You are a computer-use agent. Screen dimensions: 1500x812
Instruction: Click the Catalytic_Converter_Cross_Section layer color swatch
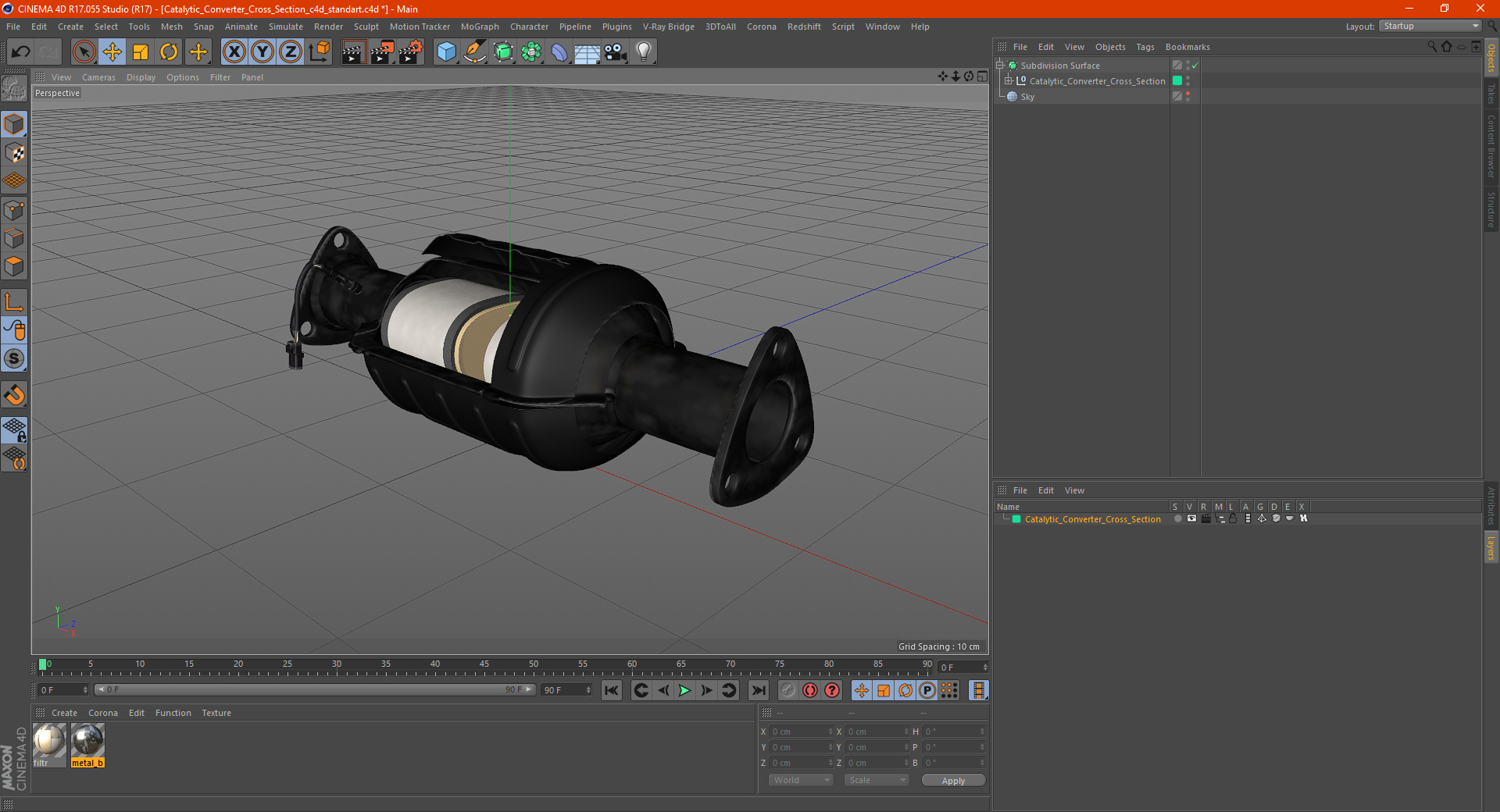pyautogui.click(x=1016, y=519)
